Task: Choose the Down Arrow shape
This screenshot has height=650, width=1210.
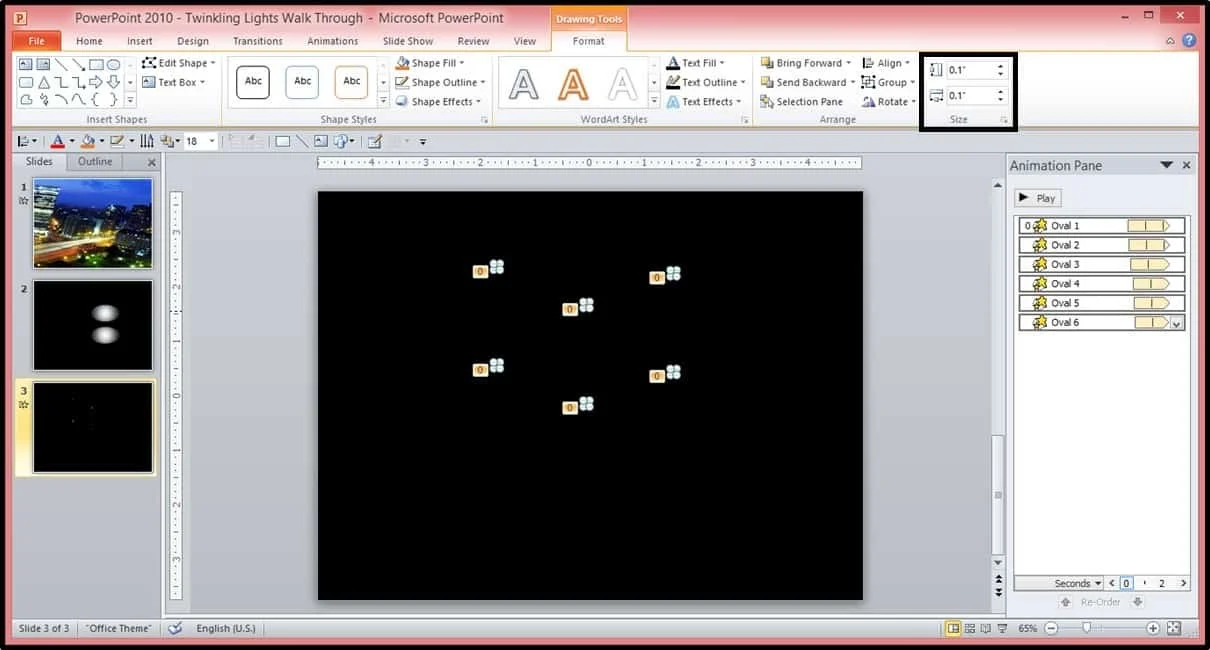Action: [x=113, y=82]
